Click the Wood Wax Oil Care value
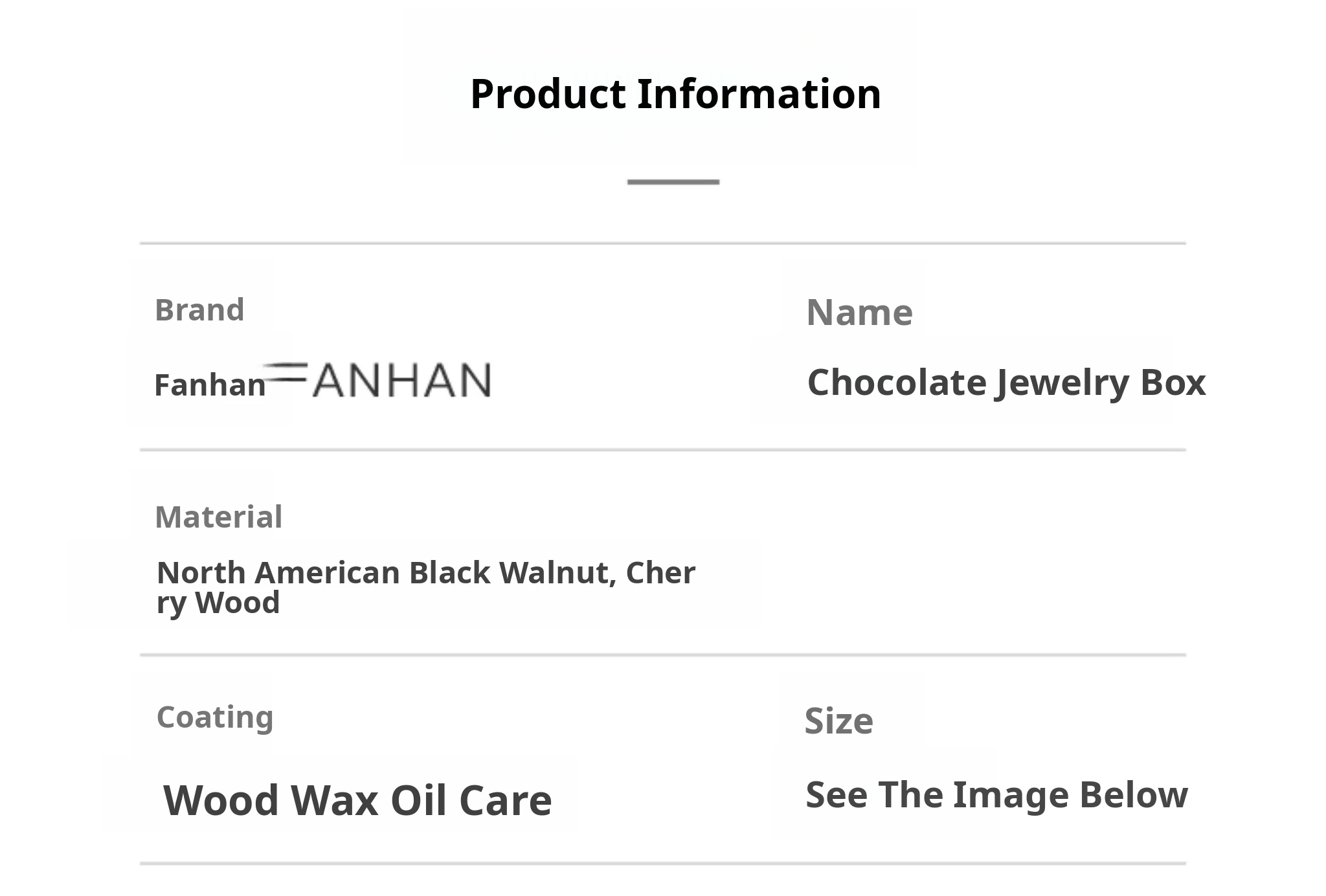 [357, 800]
